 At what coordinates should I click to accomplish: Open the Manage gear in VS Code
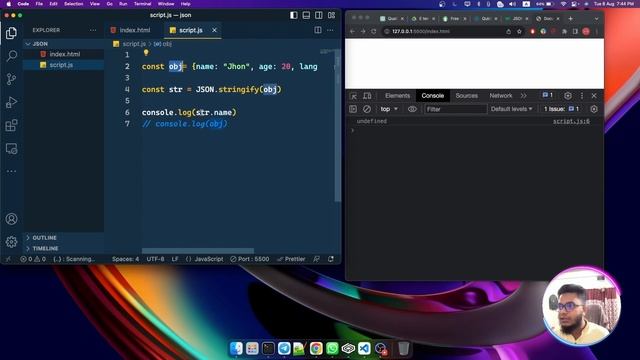point(11,242)
